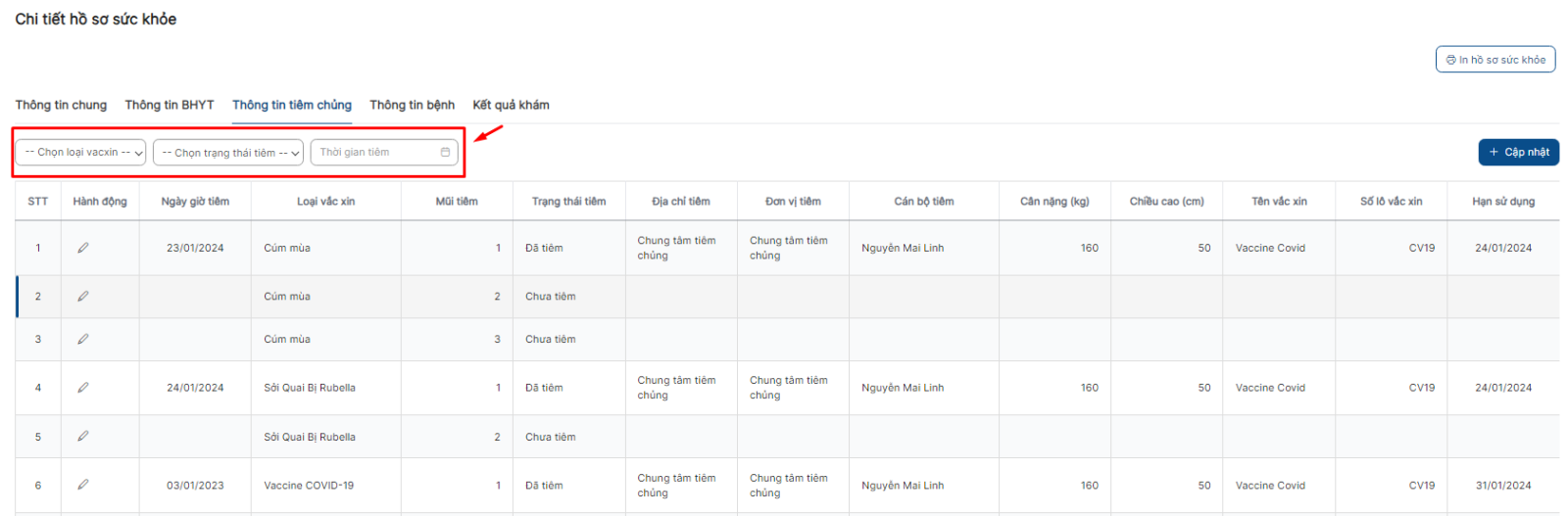Click the edit pencil icon in row 4
Screen dimensions: 1568x516
(x=83, y=388)
